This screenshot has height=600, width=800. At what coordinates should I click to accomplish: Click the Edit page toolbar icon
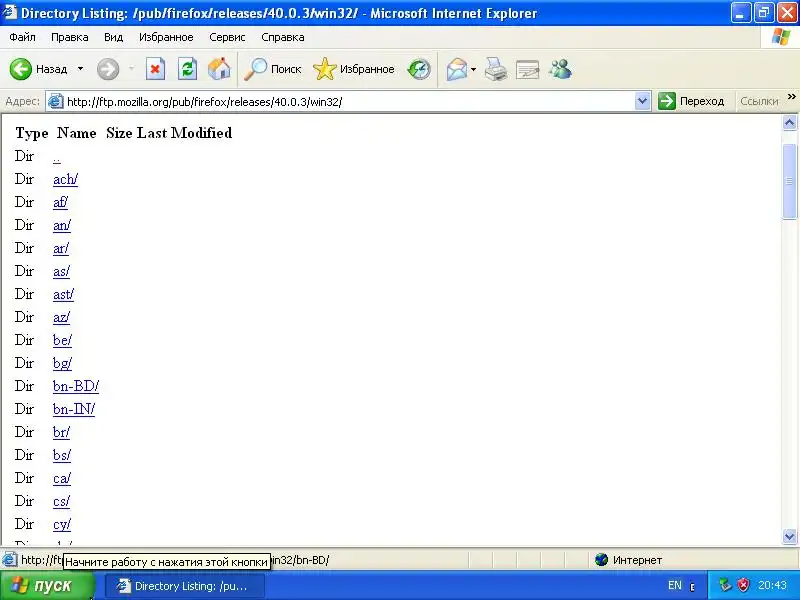528,69
